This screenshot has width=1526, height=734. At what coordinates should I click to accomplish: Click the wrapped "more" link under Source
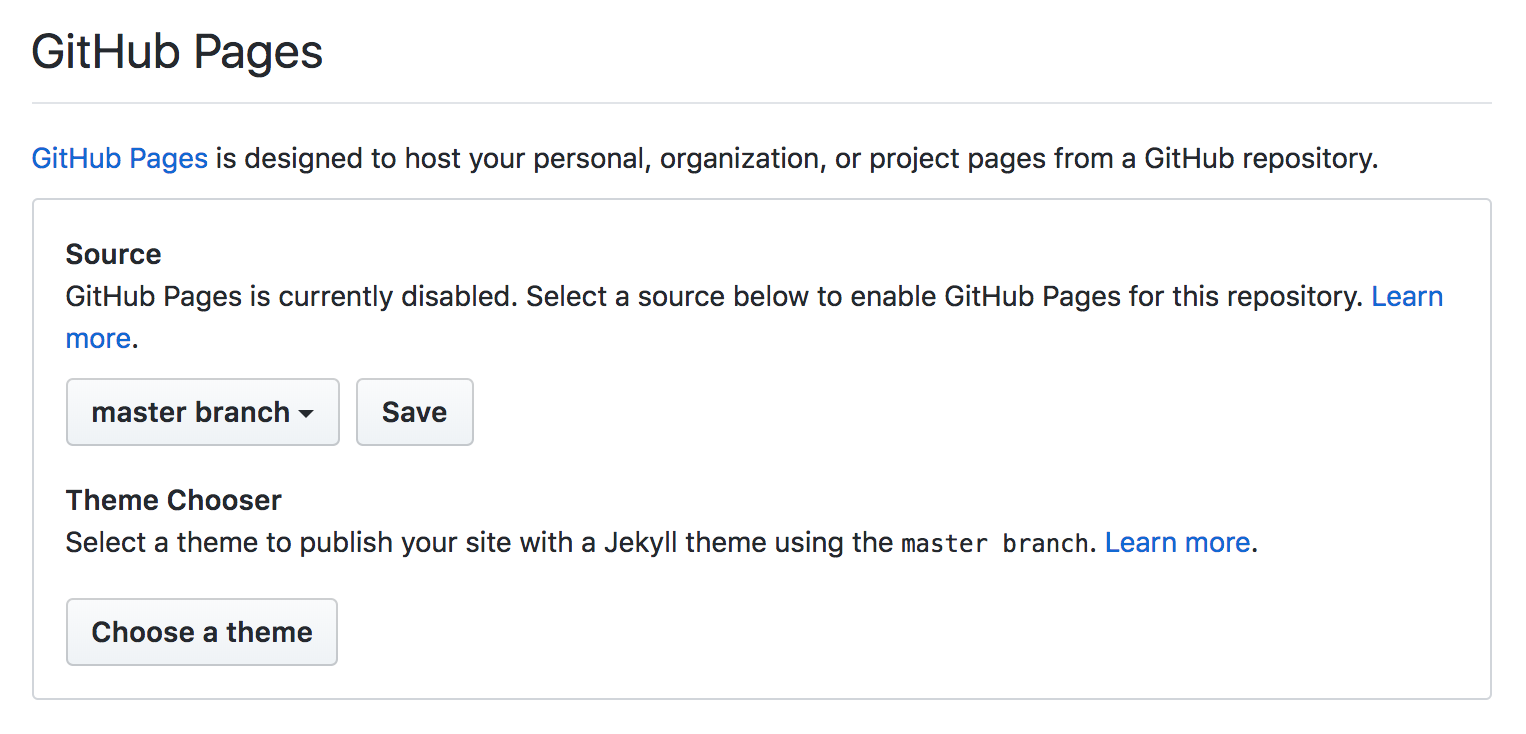(x=98, y=339)
